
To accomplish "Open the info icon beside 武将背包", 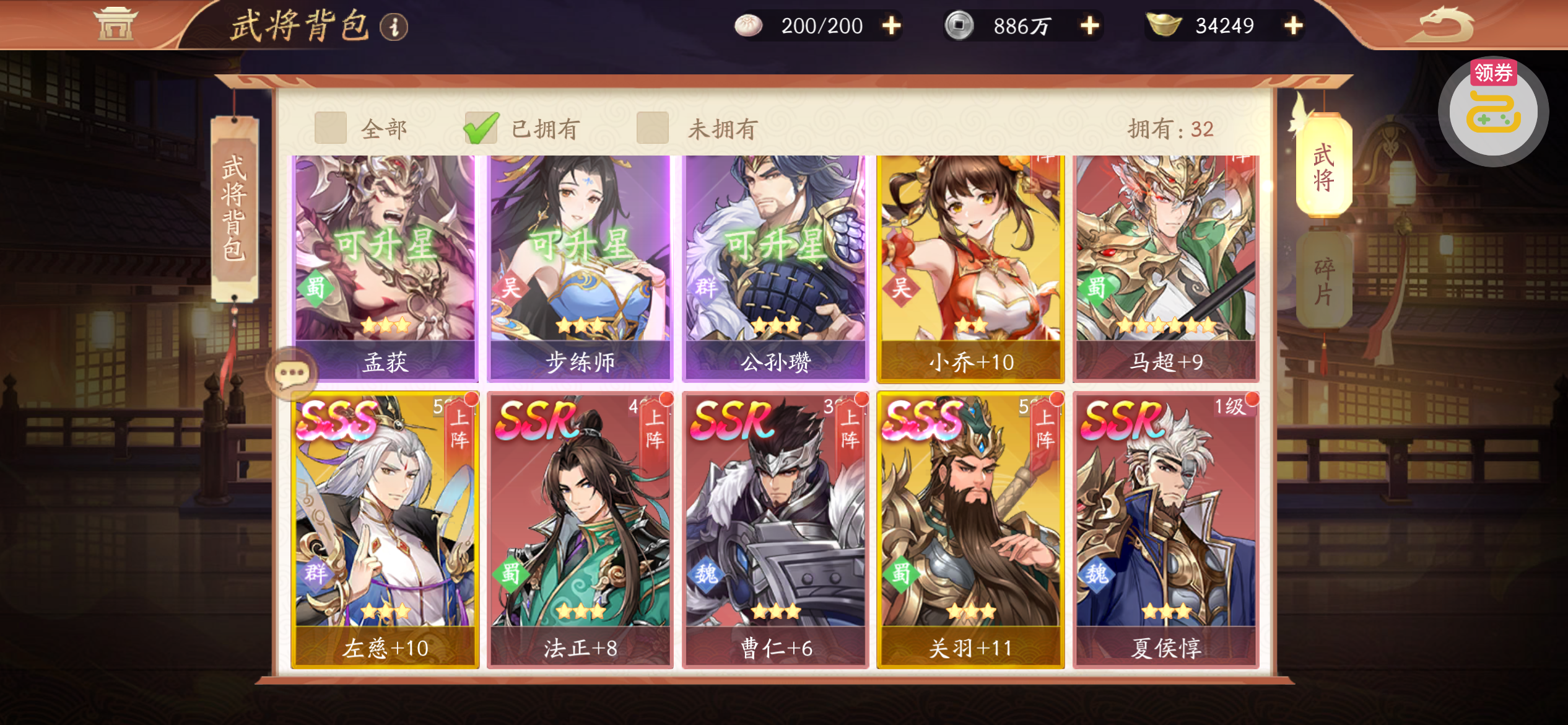I will click(393, 27).
